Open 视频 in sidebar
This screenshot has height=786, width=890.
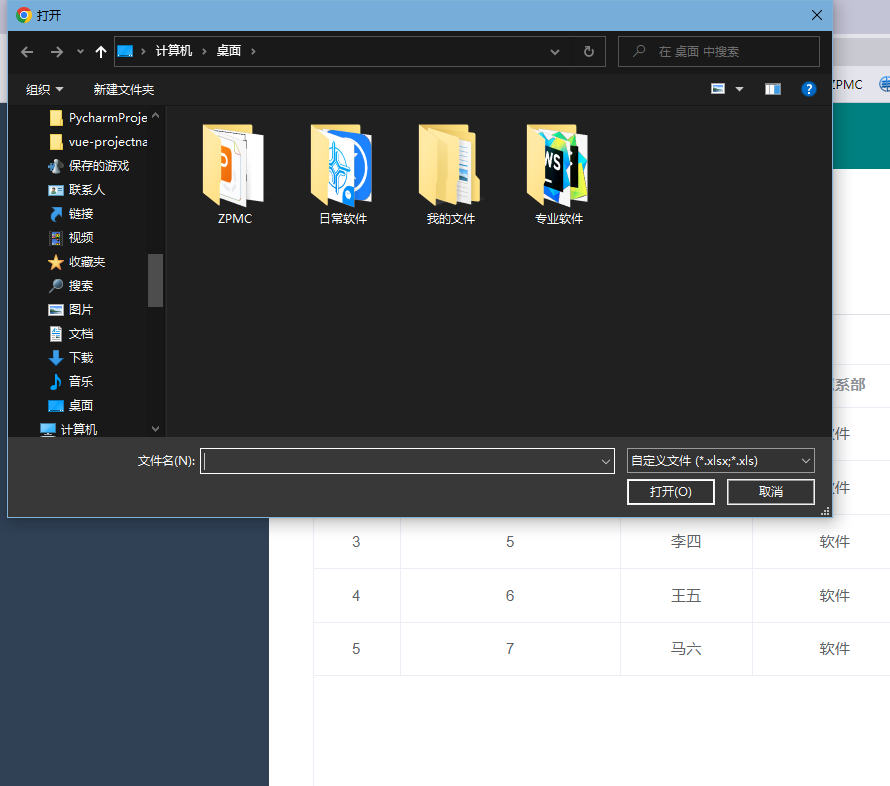pos(71,238)
